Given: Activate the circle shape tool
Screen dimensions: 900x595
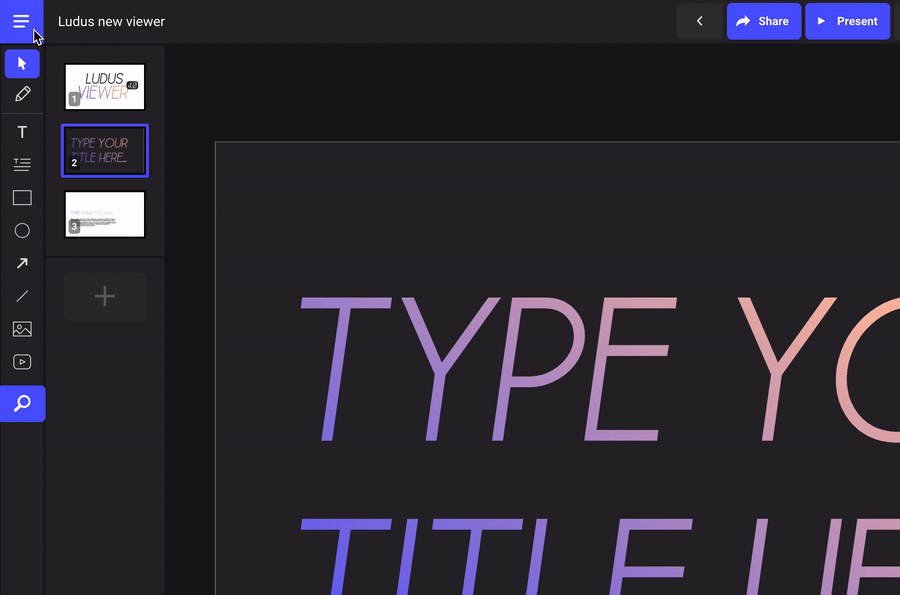Looking at the screenshot, I should click(22, 231).
